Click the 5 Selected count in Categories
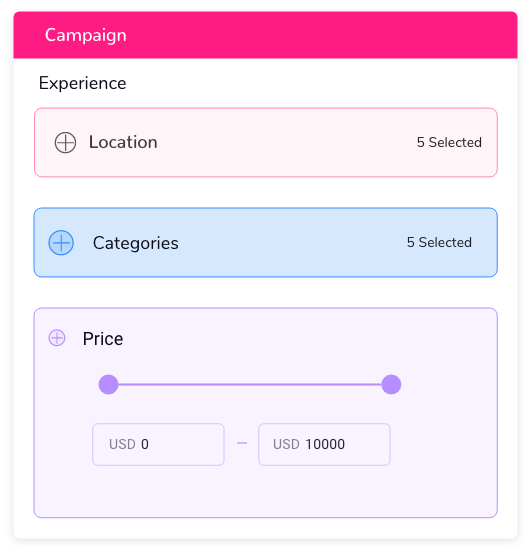 [439, 242]
